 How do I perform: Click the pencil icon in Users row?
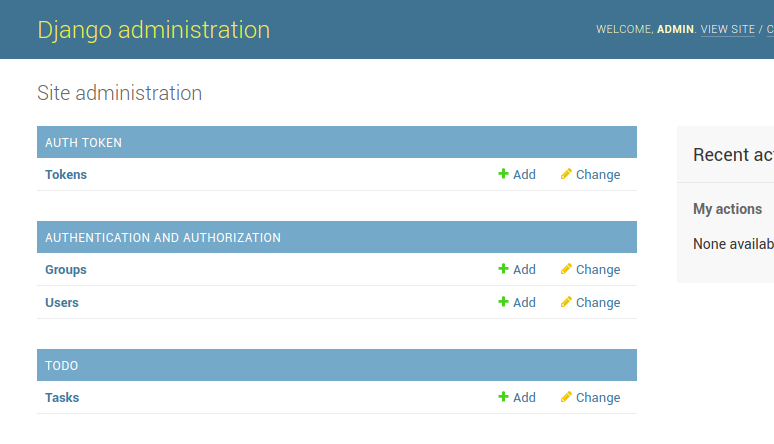click(566, 302)
